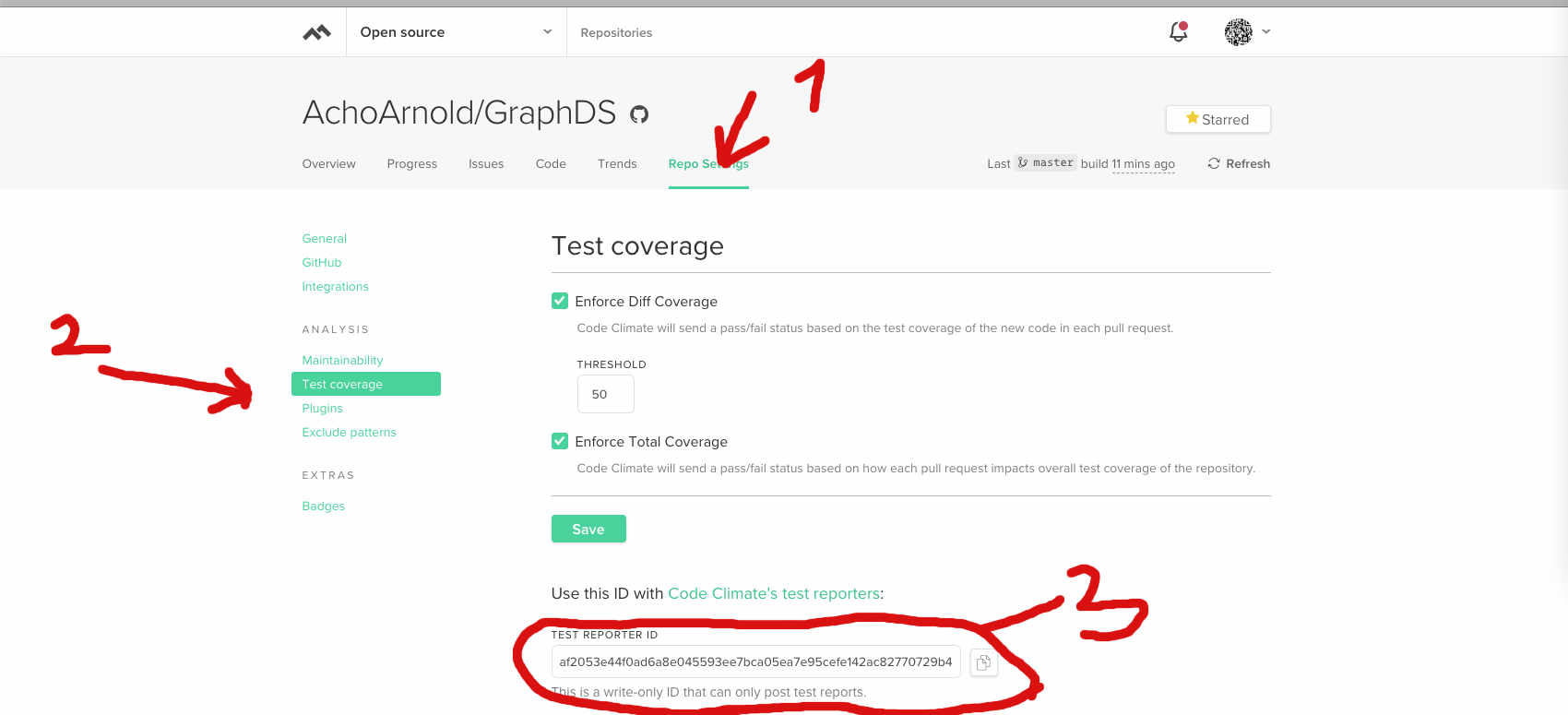Open the Code tab

551,163
